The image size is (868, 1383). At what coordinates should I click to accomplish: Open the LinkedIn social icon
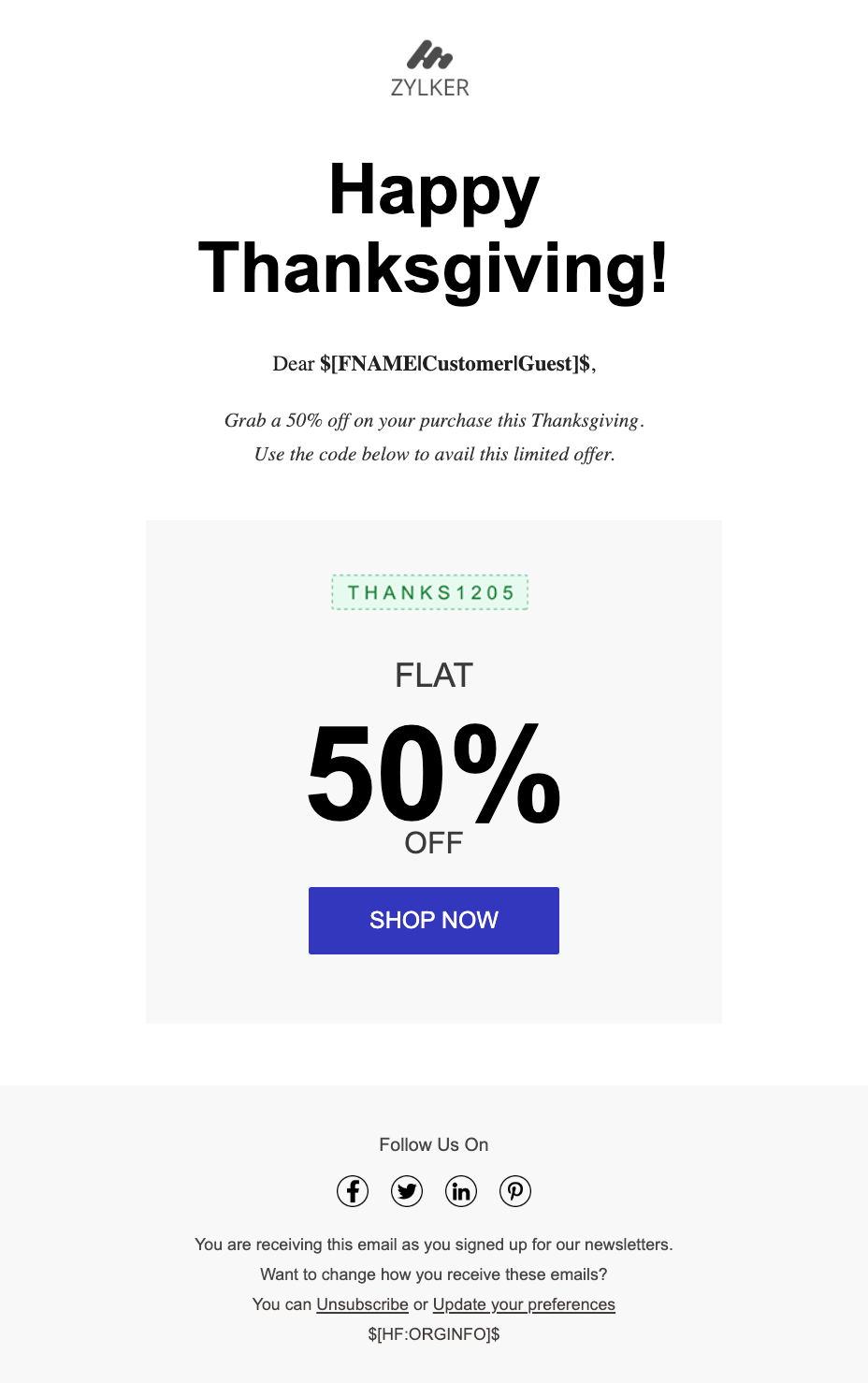pos(461,1191)
